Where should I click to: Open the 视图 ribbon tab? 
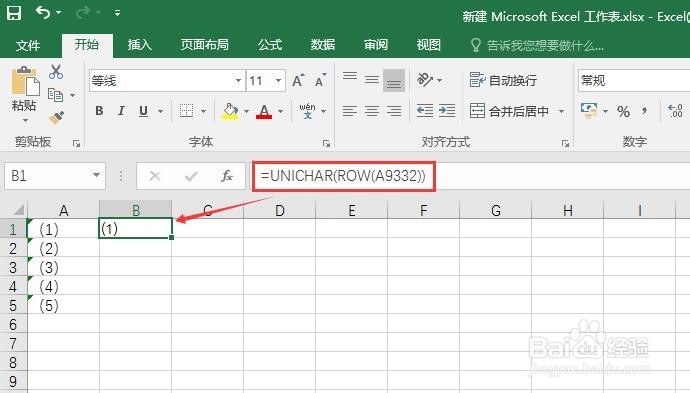[429, 44]
